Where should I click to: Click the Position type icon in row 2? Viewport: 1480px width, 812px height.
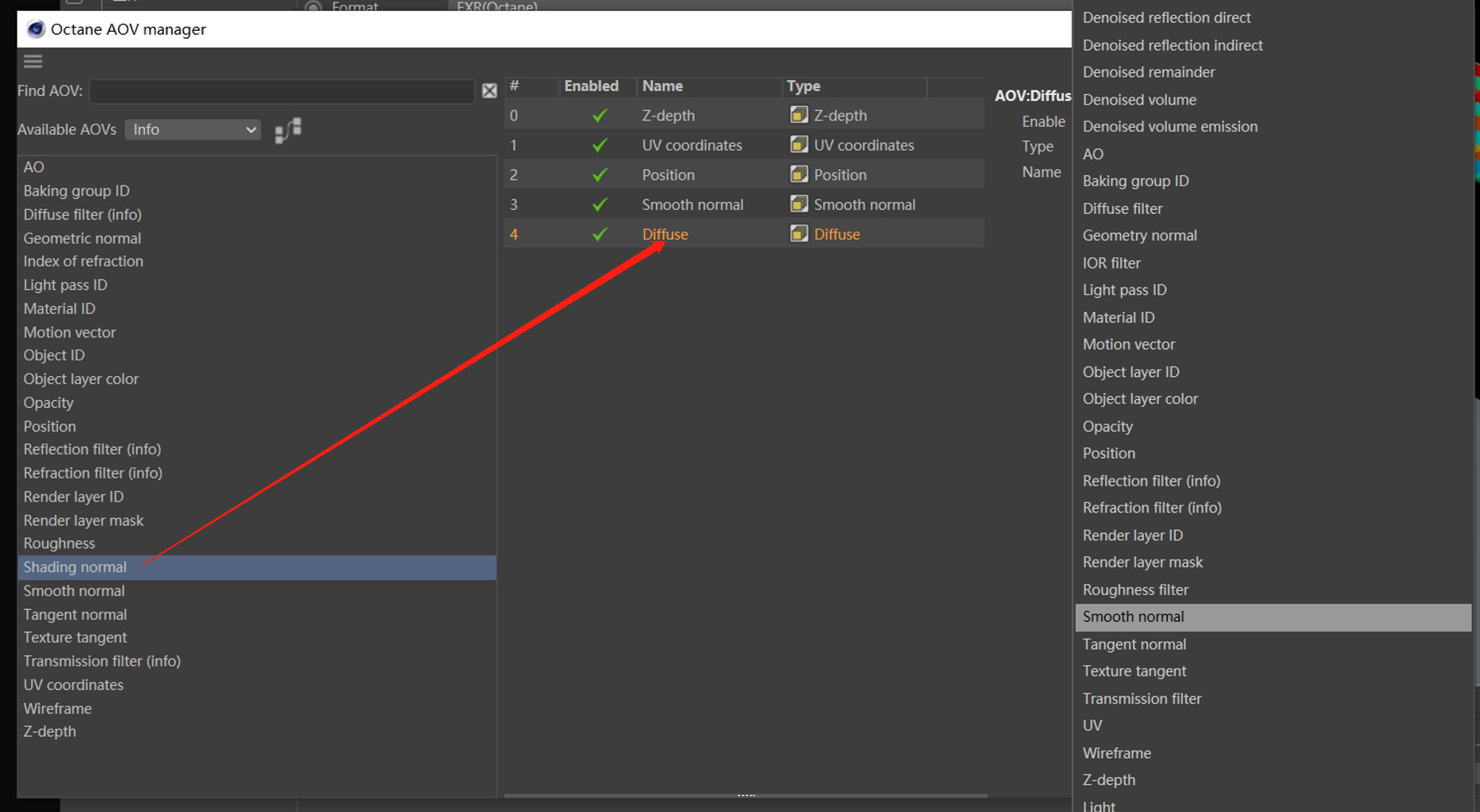click(799, 174)
